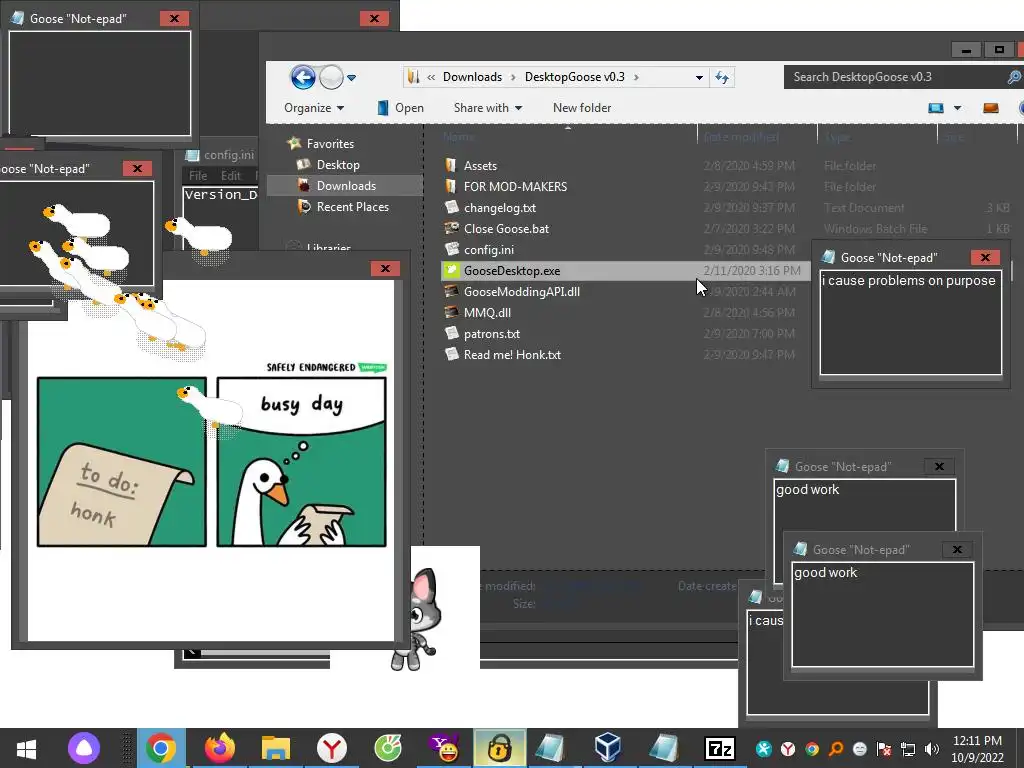Select the Assets folder
The height and width of the screenshot is (768, 1024).
[480, 166]
